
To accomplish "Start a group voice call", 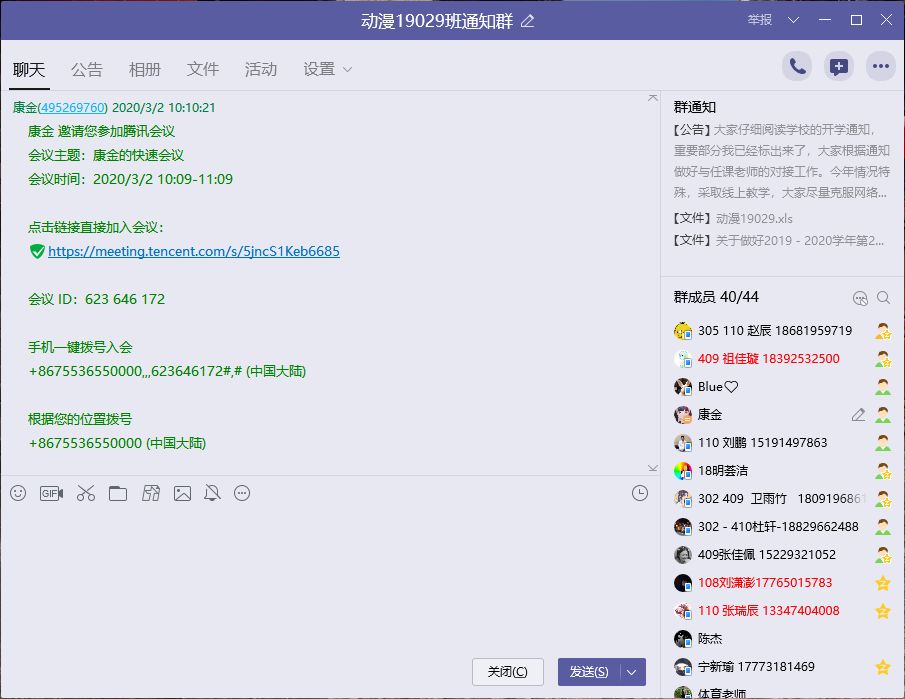I will click(797, 67).
